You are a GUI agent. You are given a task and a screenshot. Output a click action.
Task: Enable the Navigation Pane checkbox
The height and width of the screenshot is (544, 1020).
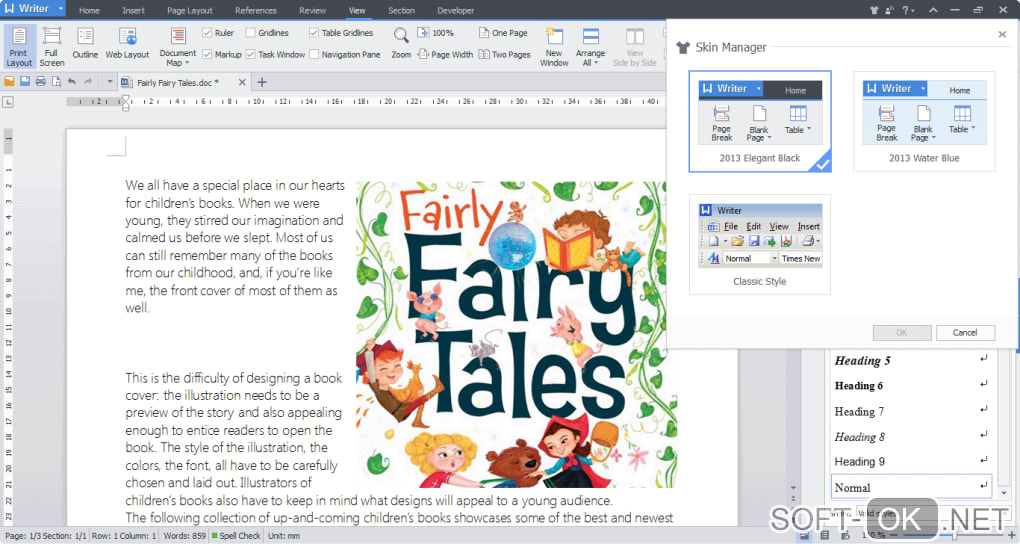(x=314, y=55)
